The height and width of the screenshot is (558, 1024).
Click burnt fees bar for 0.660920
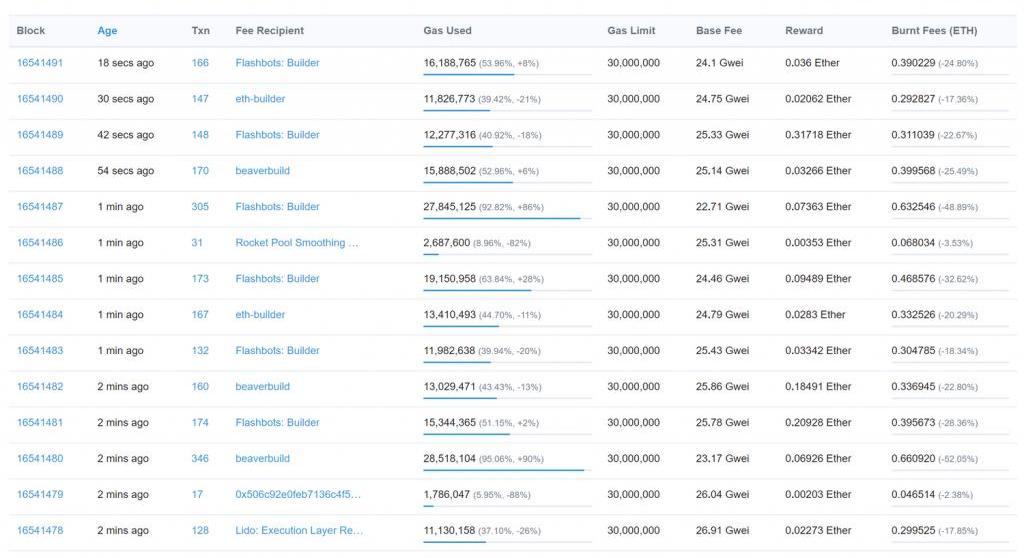949,470
